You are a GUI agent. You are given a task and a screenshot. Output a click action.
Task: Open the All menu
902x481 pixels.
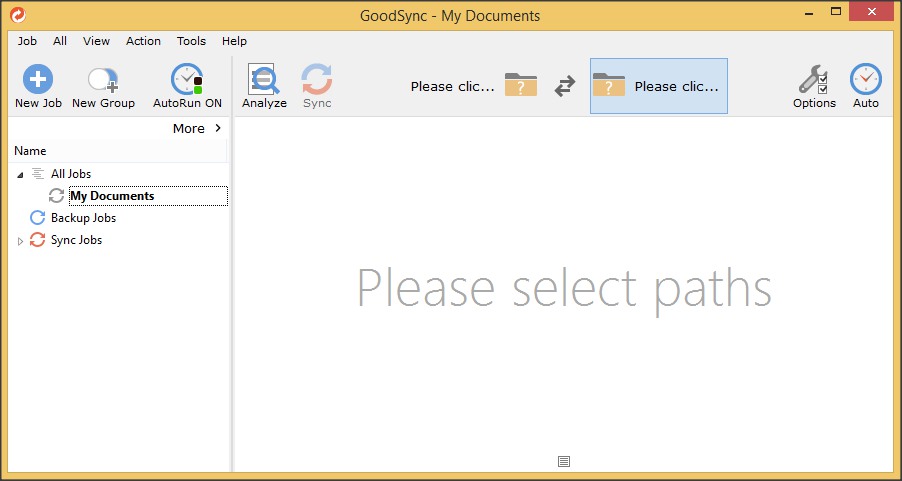[x=60, y=41]
